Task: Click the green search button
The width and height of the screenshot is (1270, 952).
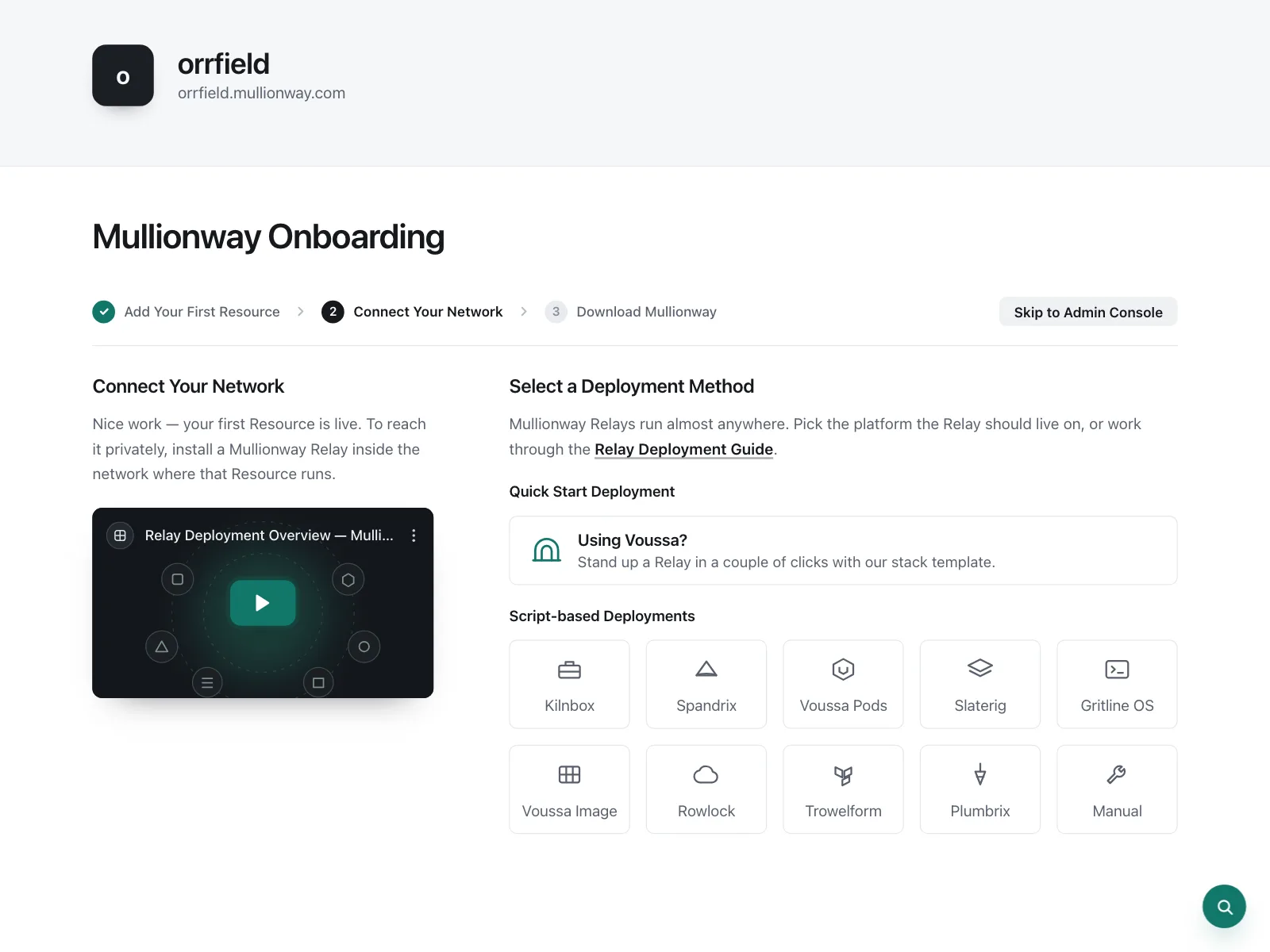Action: tap(1224, 906)
